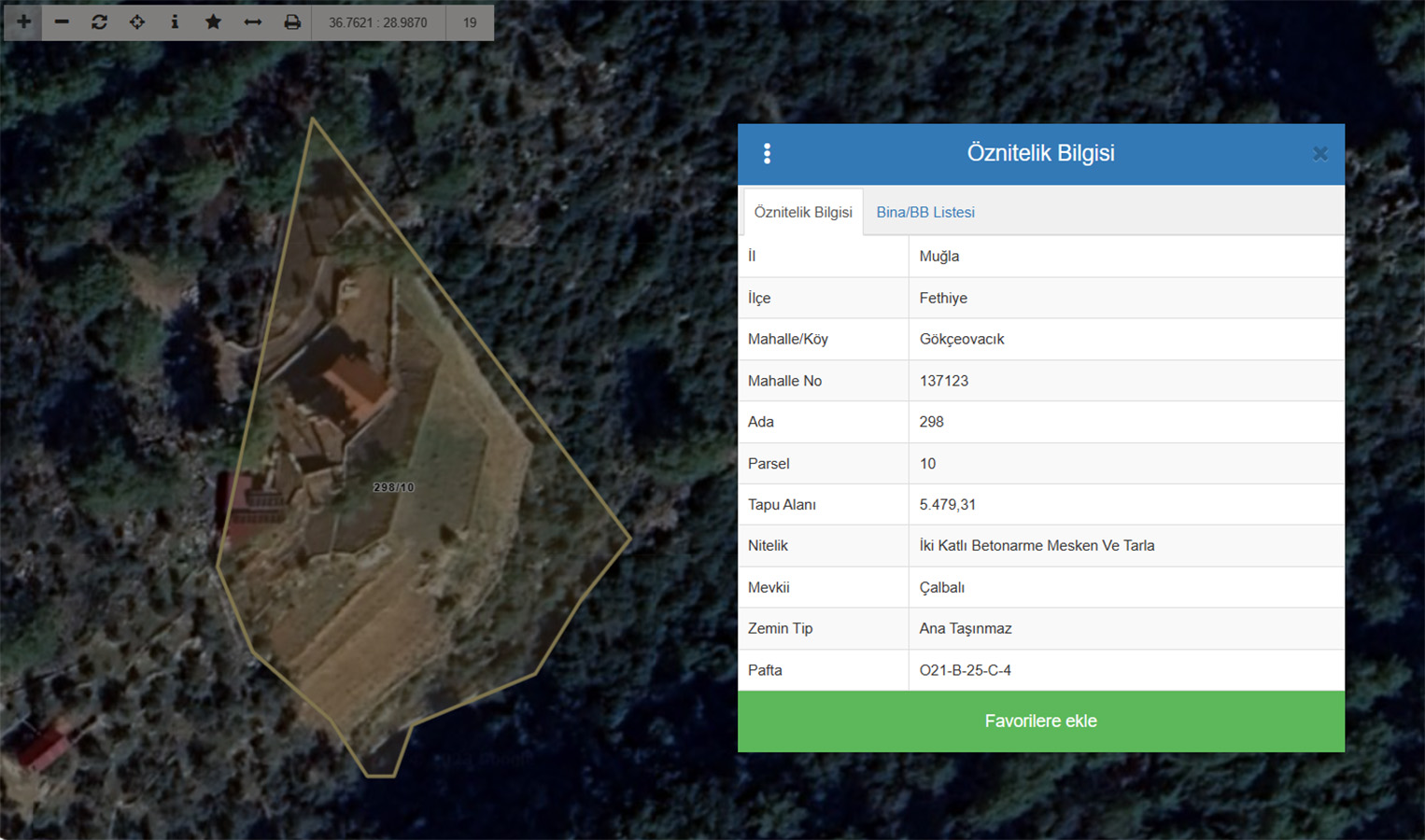This screenshot has width=1425, height=840.
Task: Select the measure distance arrow tool
Action: coord(252,21)
